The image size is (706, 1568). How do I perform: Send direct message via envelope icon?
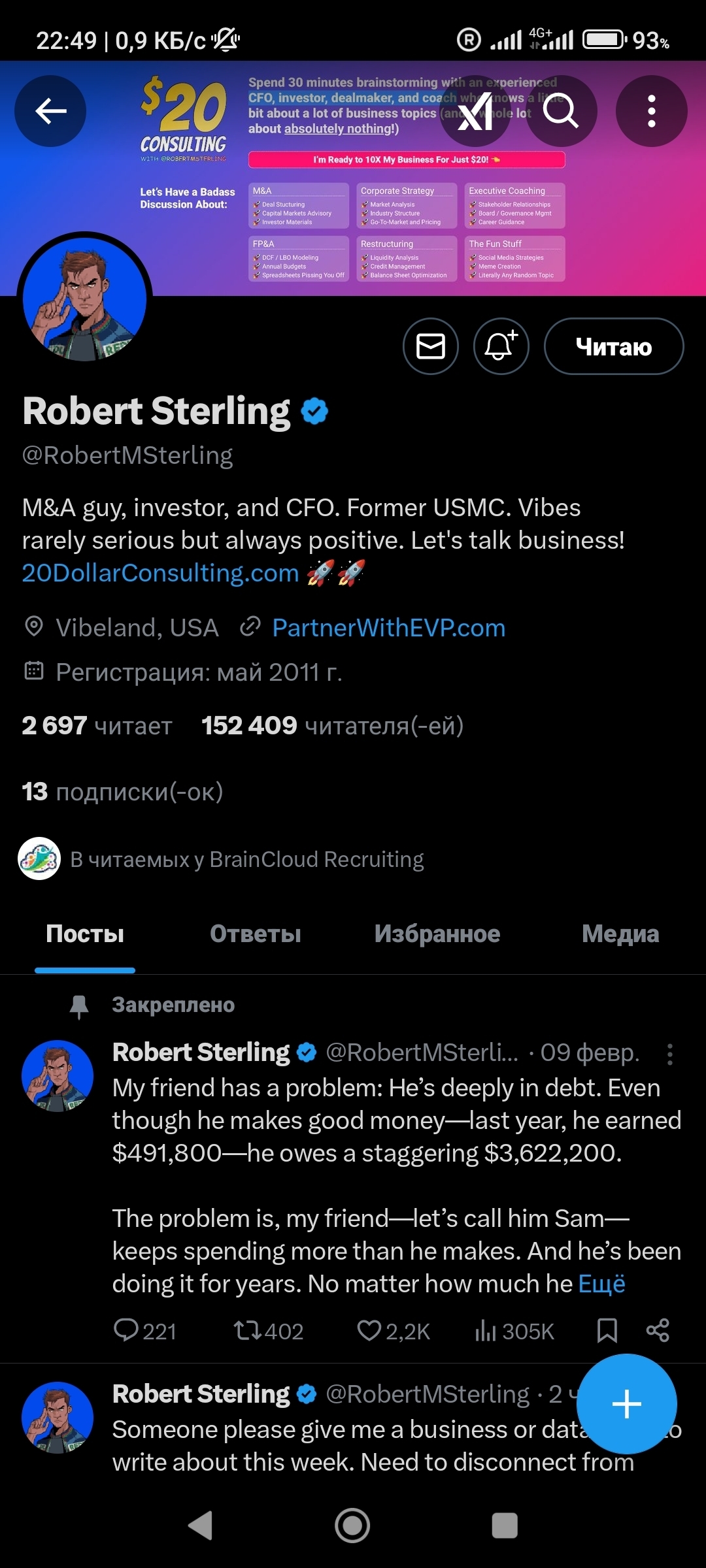[x=431, y=346]
